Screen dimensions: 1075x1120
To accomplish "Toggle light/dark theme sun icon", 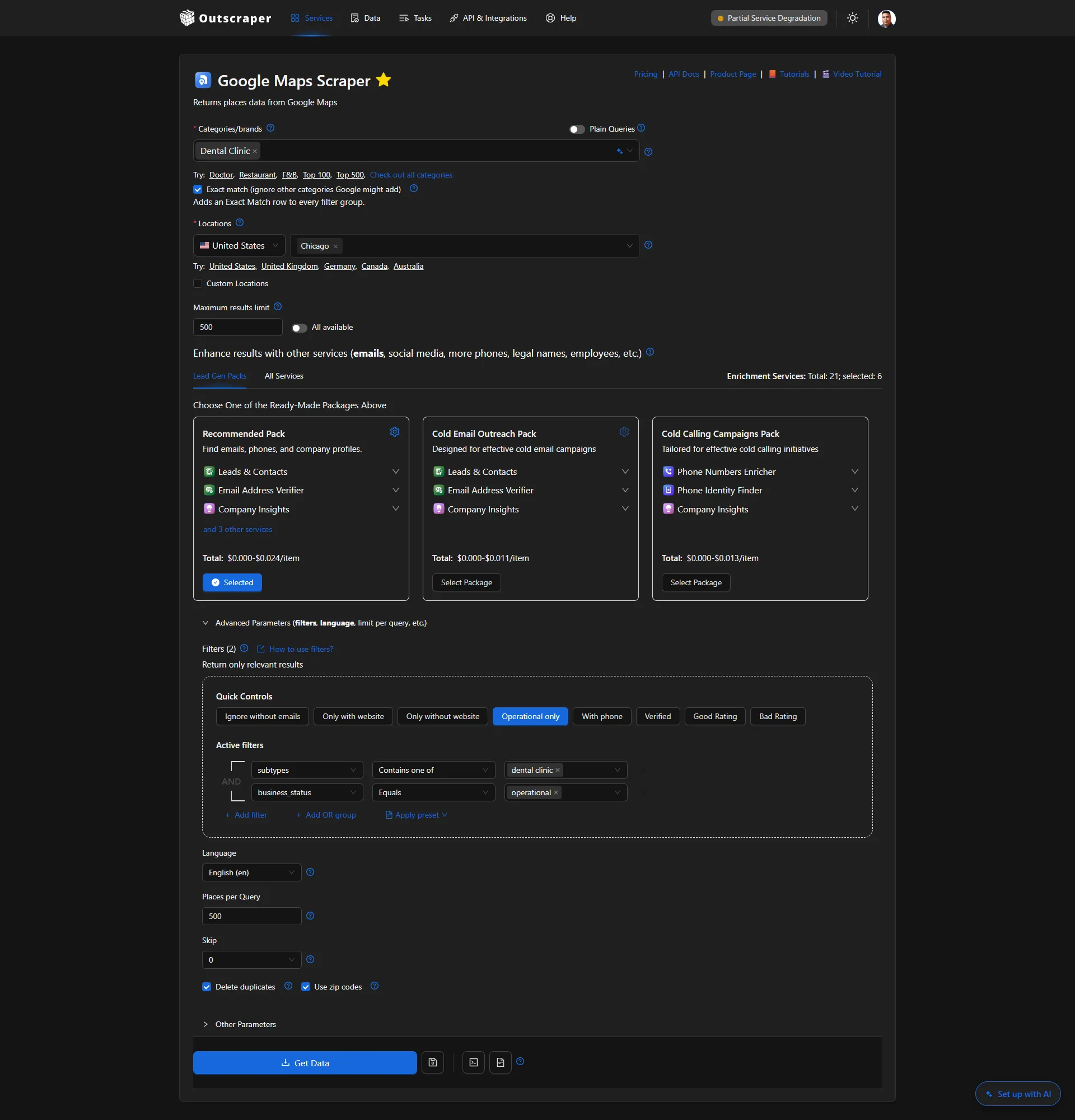I will click(x=852, y=18).
